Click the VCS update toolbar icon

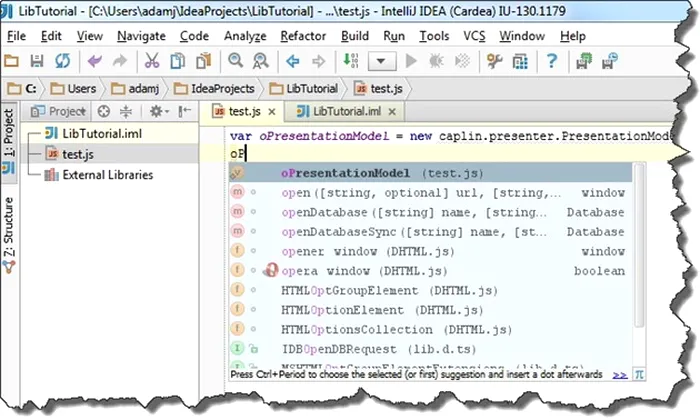[x=584, y=61]
